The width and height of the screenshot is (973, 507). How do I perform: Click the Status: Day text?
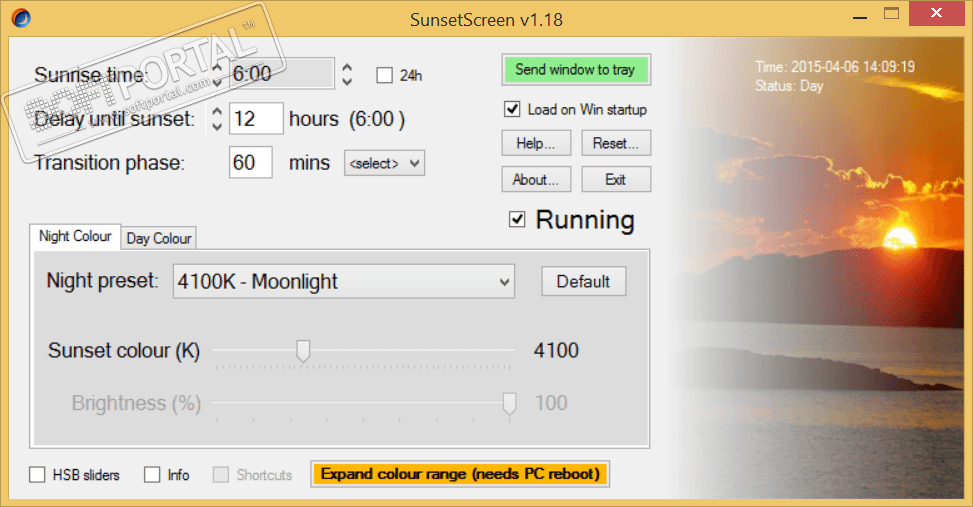pos(789,86)
